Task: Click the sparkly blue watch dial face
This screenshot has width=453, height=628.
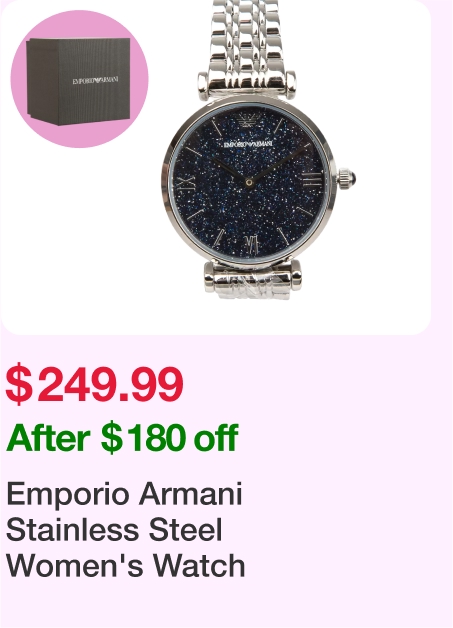Action: coord(248,182)
